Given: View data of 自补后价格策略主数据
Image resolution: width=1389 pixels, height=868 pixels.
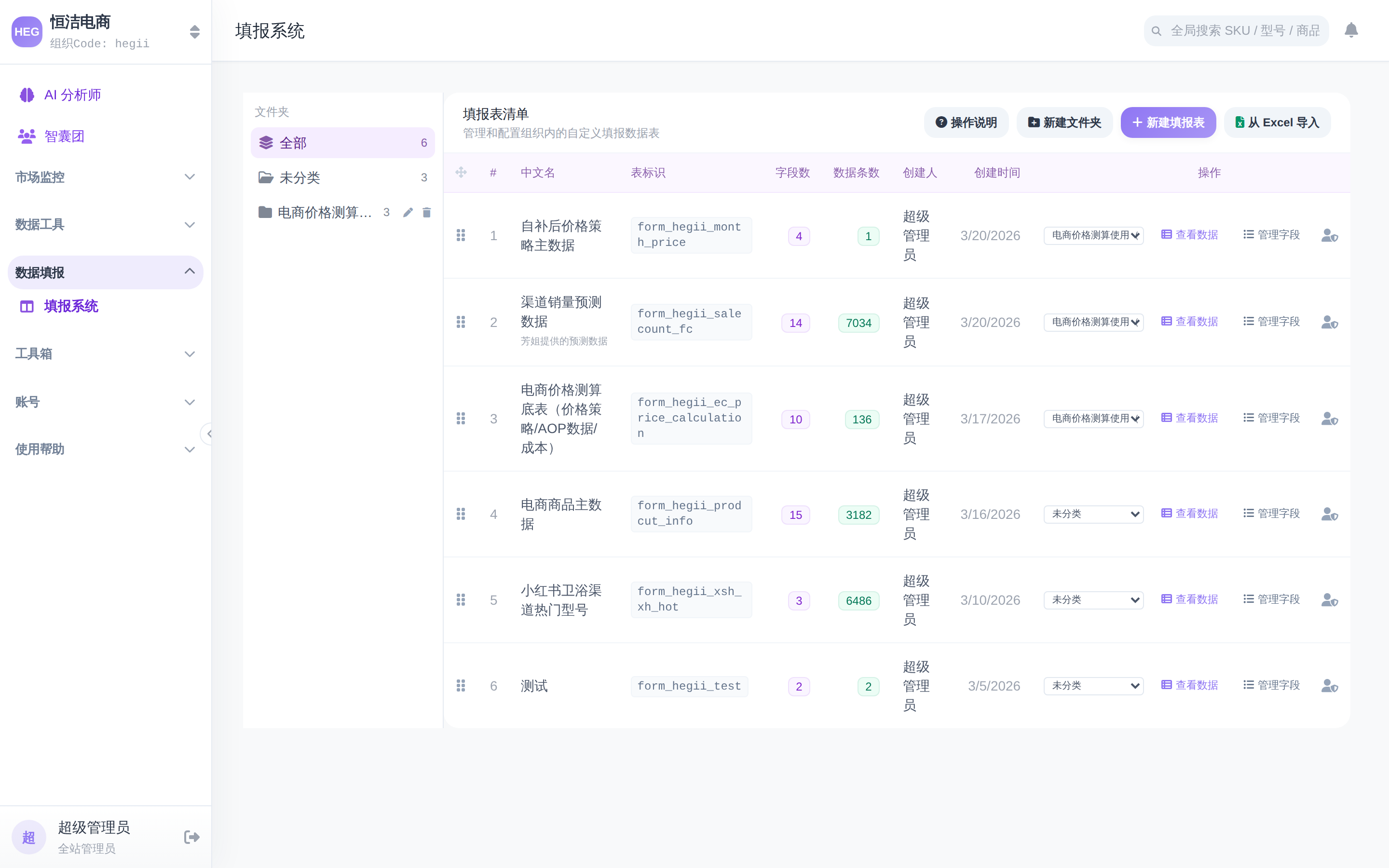Looking at the screenshot, I should tap(1189, 235).
